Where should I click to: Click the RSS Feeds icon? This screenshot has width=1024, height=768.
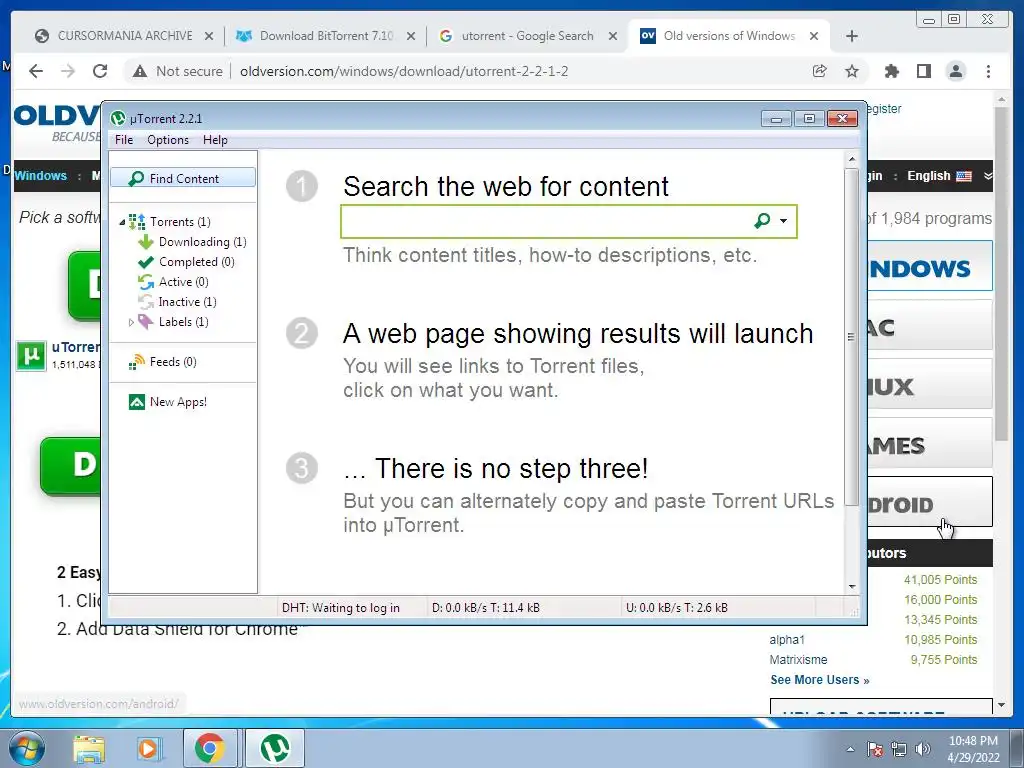(136, 362)
